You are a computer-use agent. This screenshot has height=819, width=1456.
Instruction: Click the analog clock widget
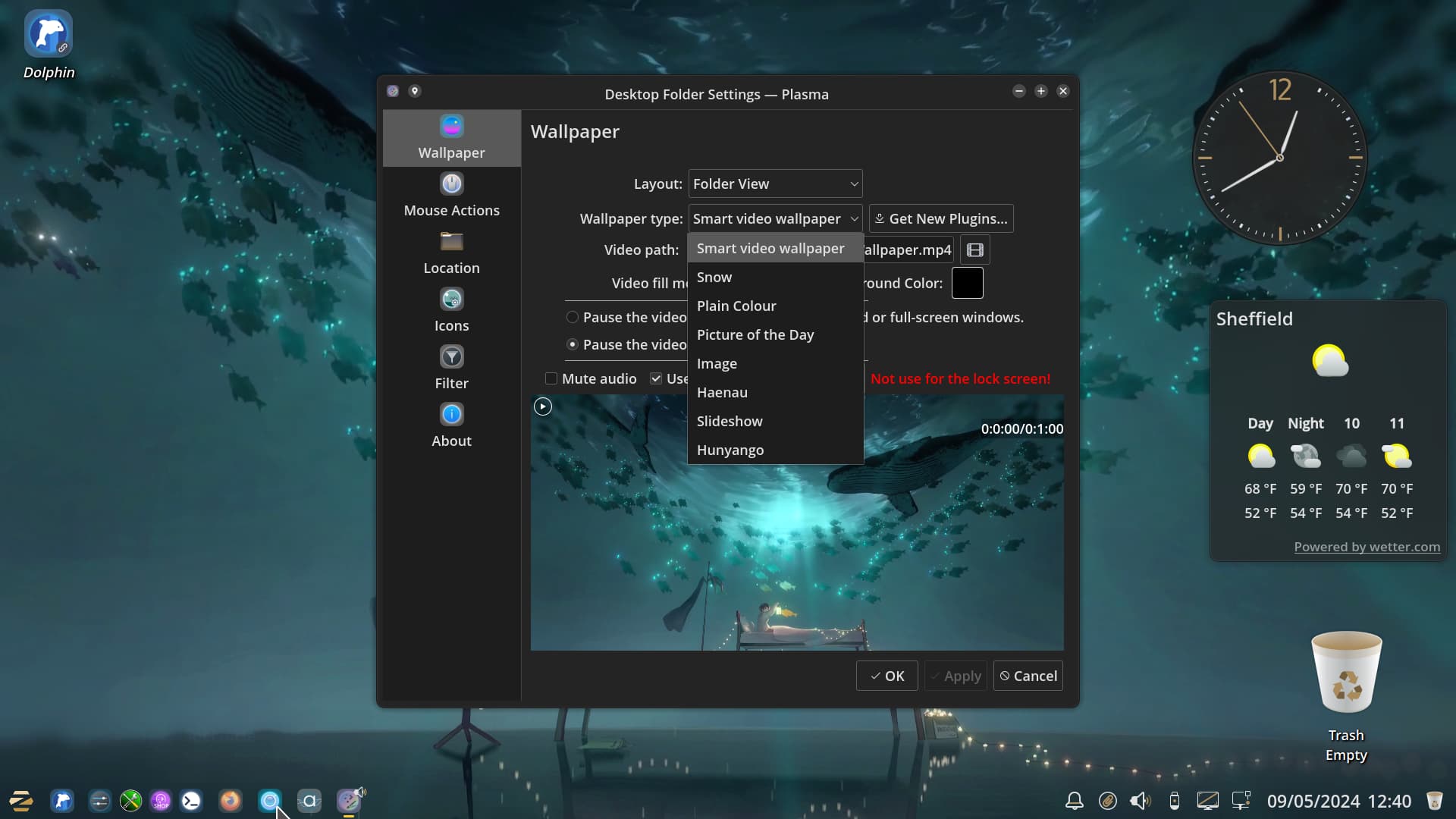click(1280, 158)
